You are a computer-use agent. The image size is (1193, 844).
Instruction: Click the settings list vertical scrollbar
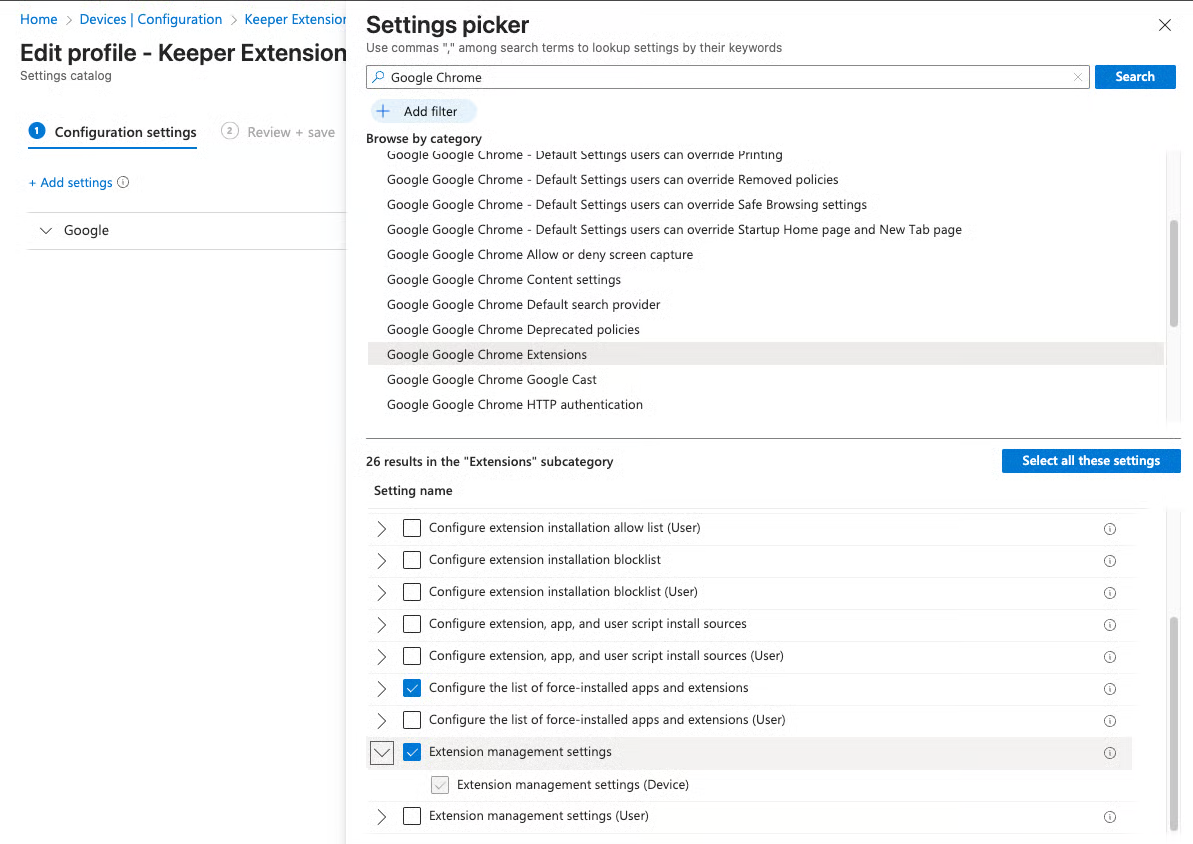(x=1173, y=720)
